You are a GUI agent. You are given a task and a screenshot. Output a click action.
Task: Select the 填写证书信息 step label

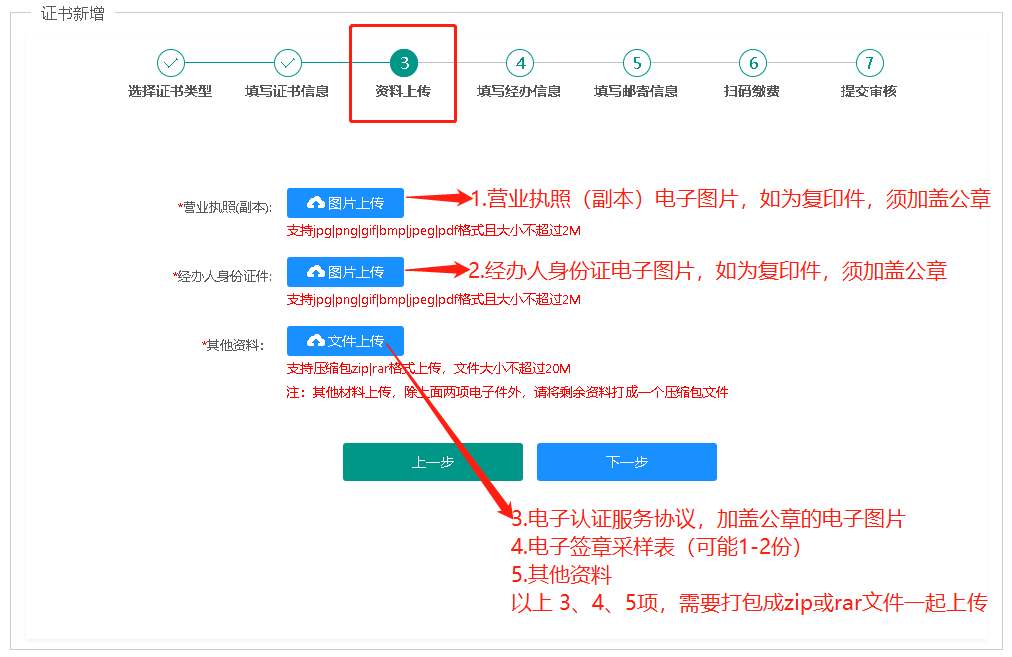(x=287, y=91)
